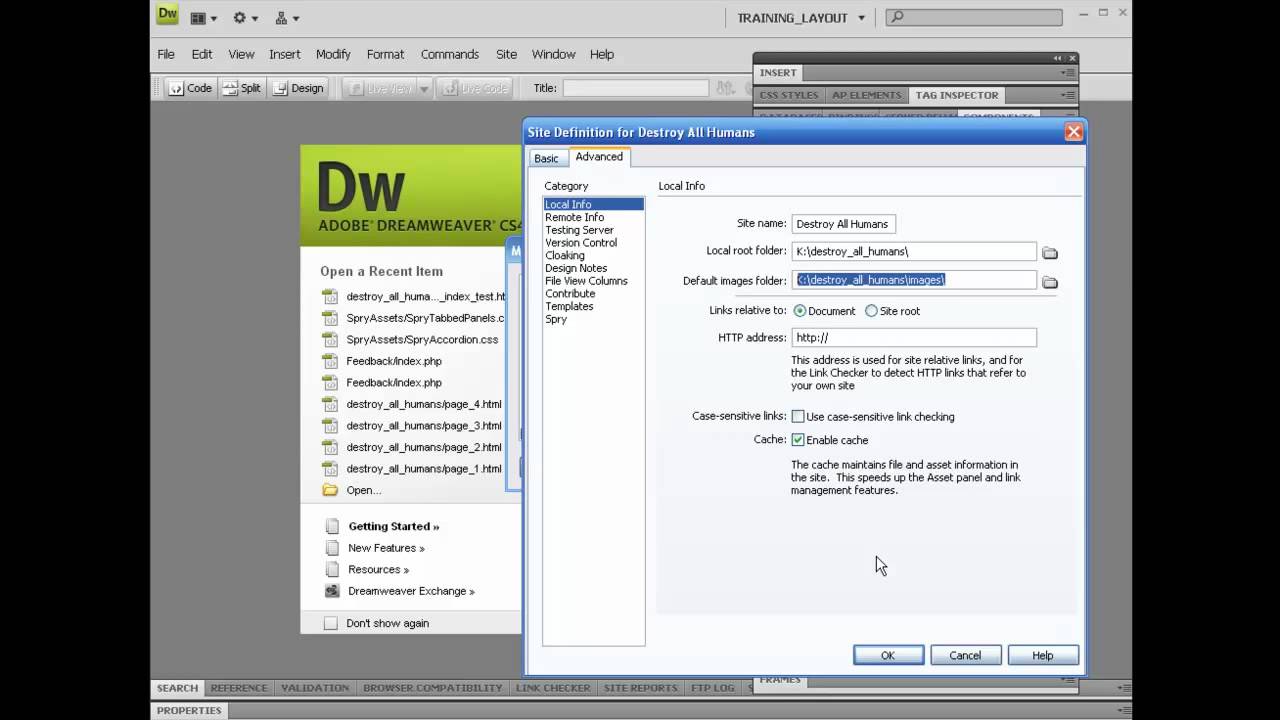Open the Window menu
The height and width of the screenshot is (720, 1280).
pyautogui.click(x=553, y=54)
